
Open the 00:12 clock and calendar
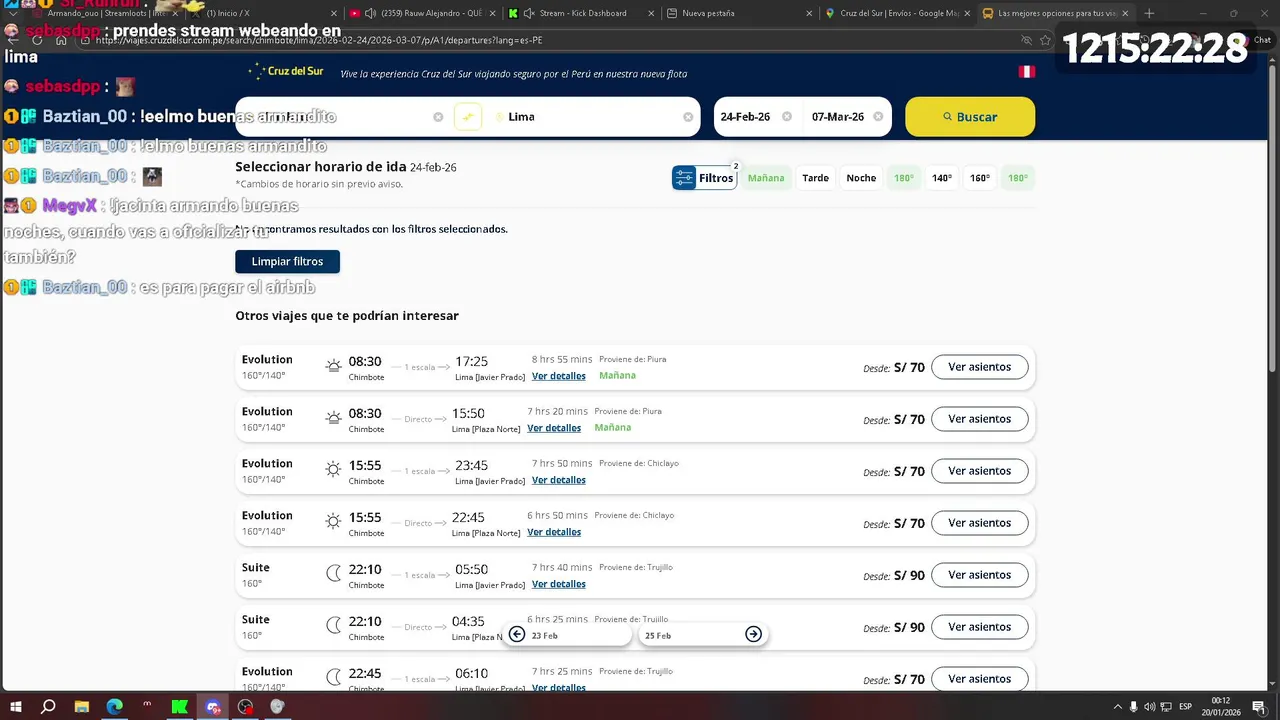click(1220, 707)
